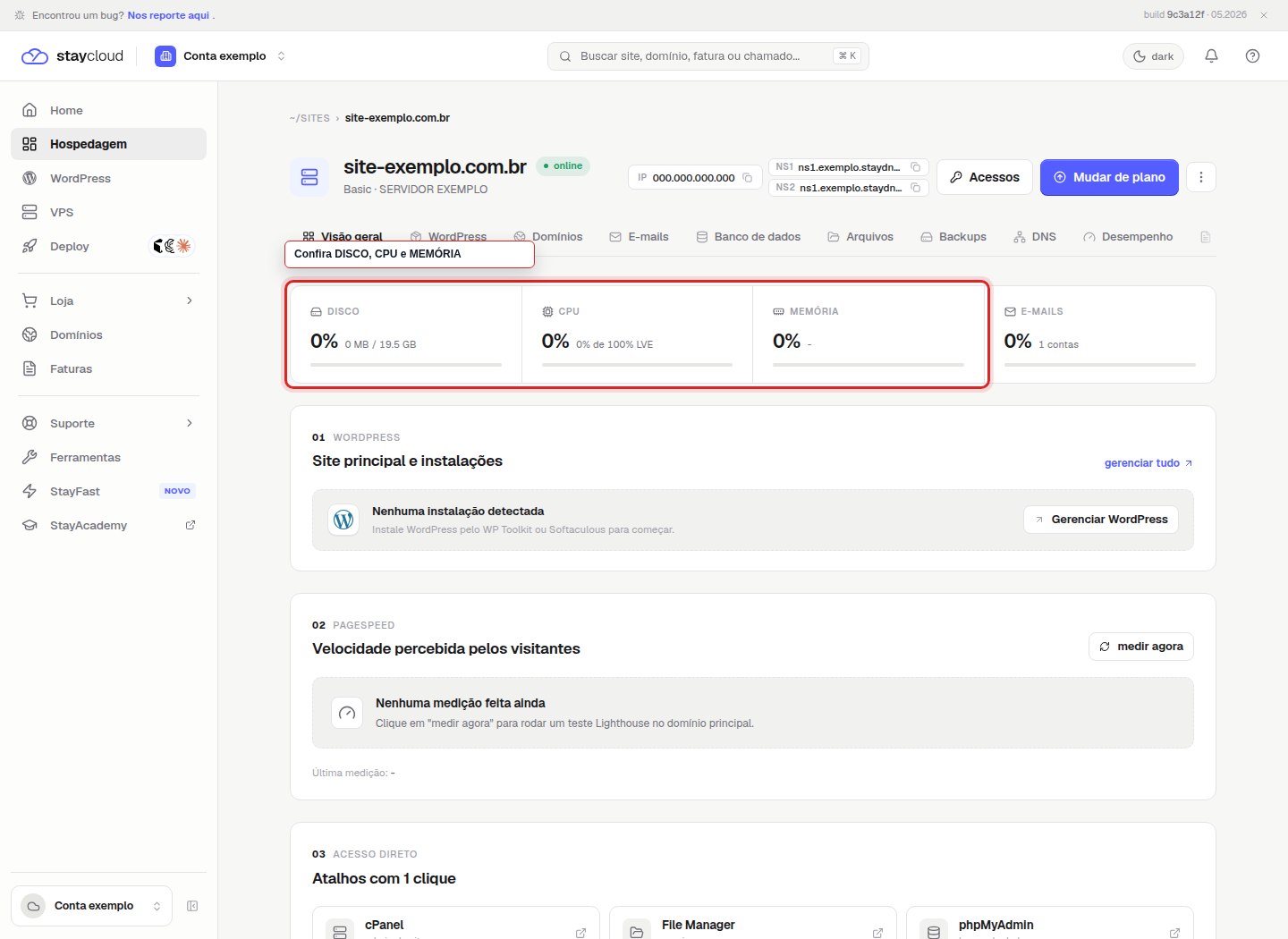Open Domínios in the sidebar

108,334
